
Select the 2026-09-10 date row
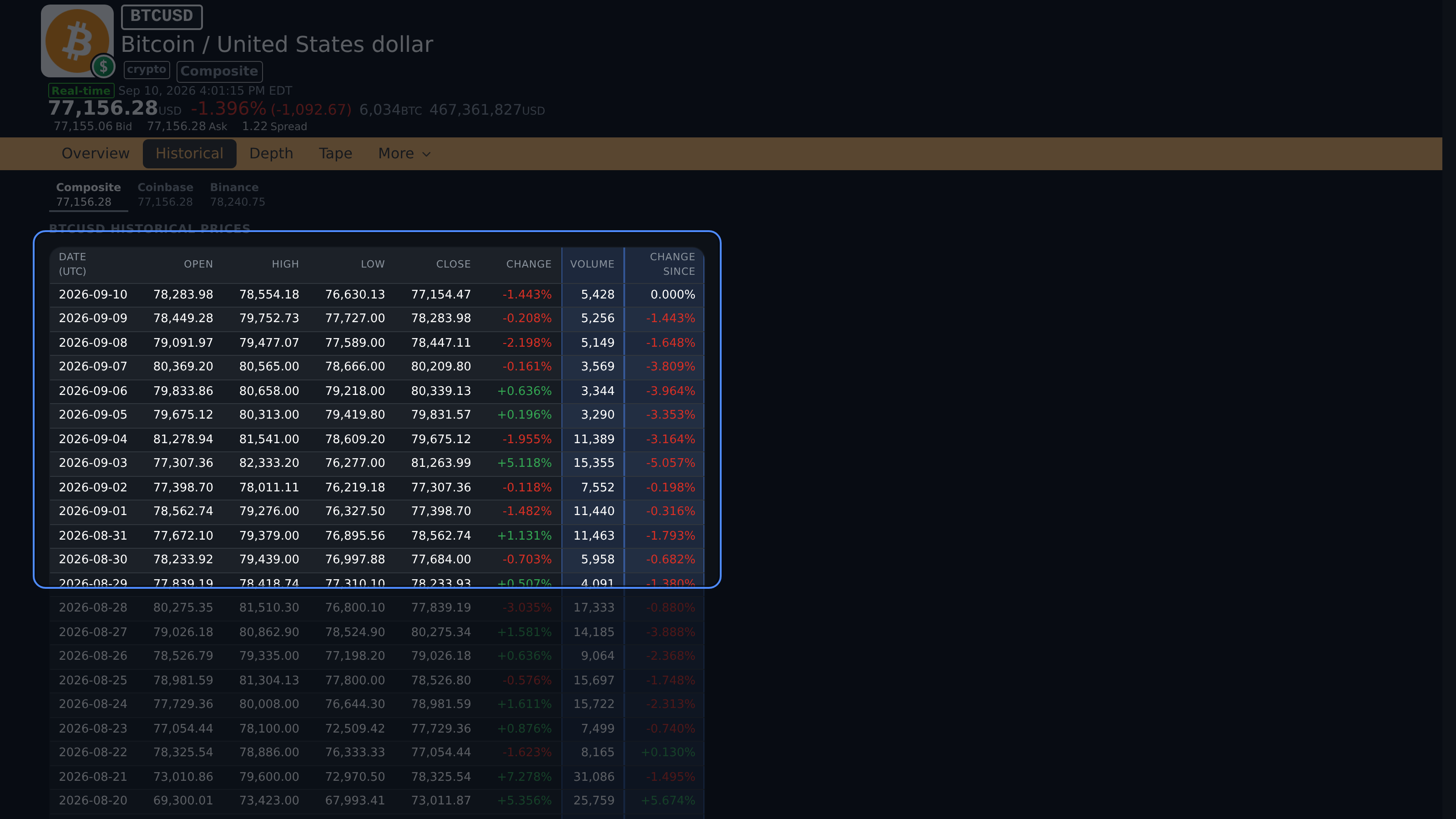[376, 295]
